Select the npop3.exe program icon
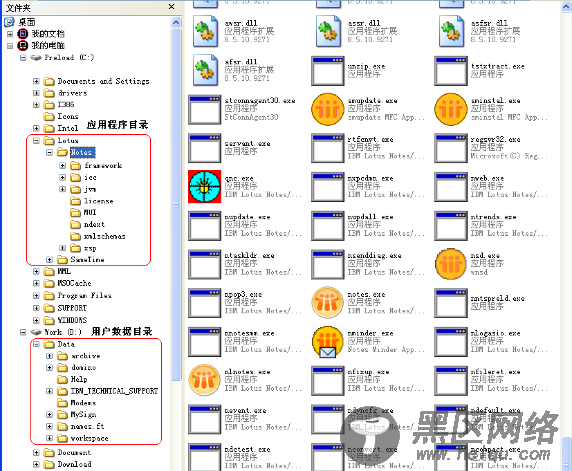 point(204,304)
